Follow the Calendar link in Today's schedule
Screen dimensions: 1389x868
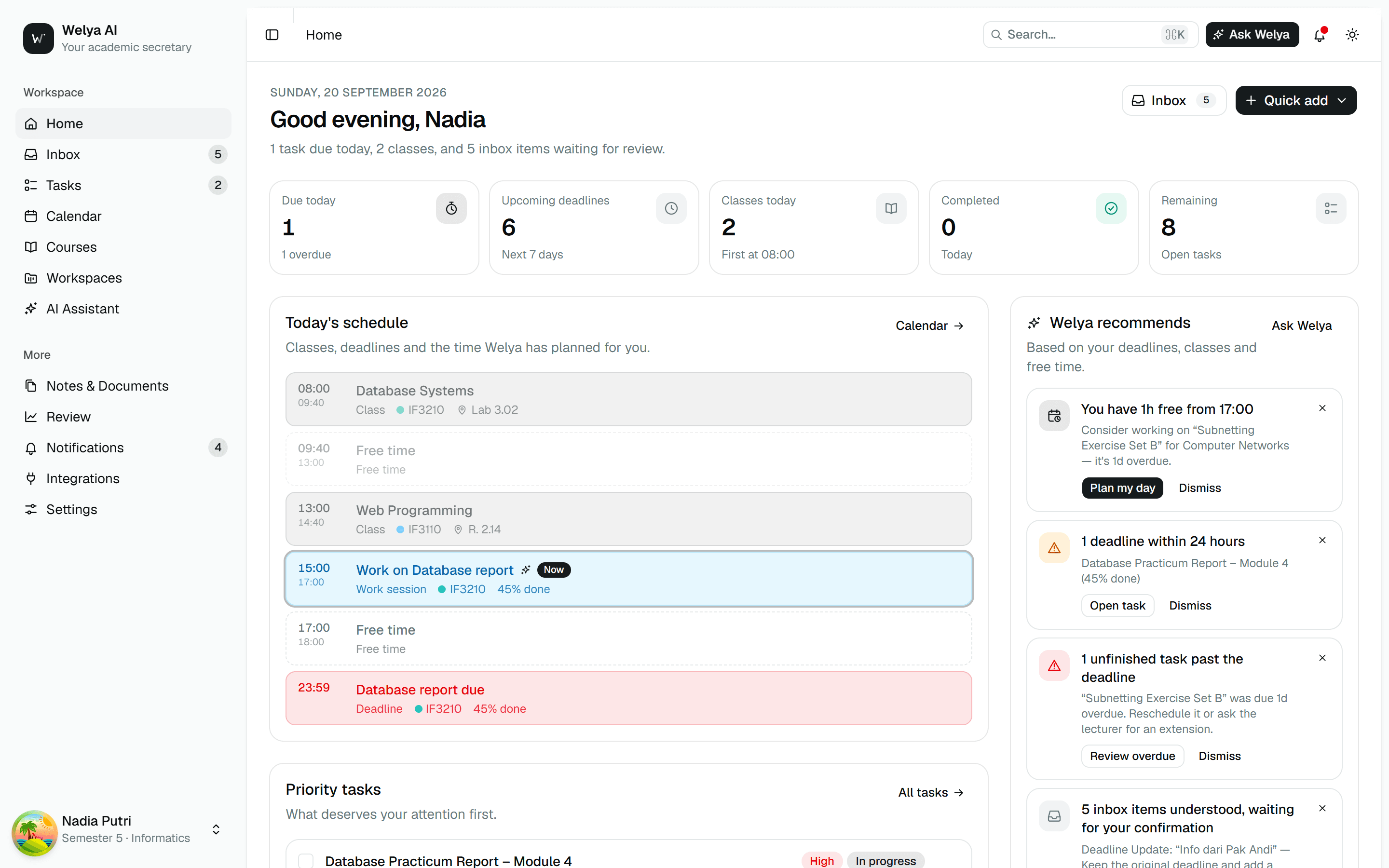pos(930,325)
